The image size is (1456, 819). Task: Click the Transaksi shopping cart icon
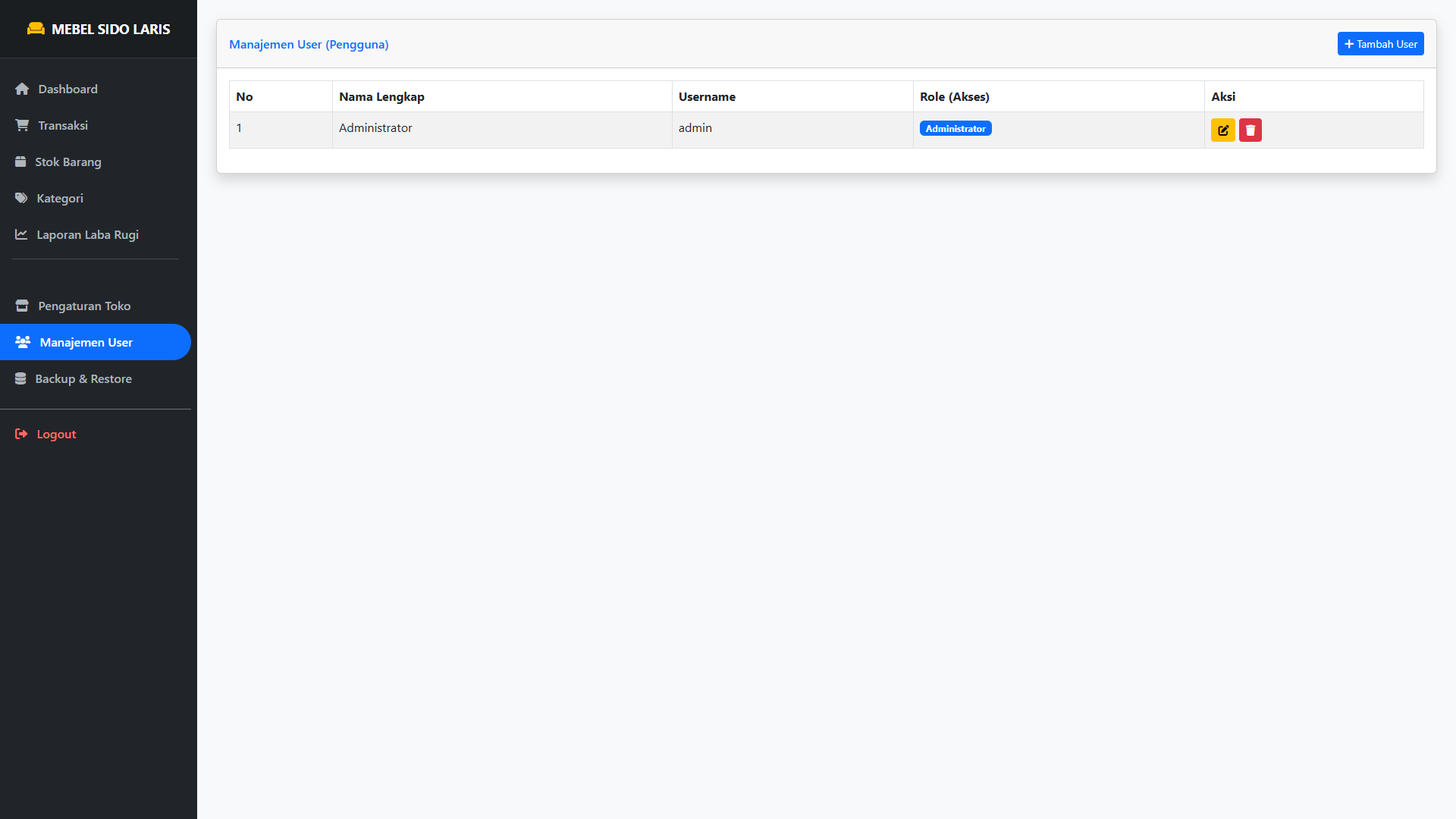pos(22,126)
